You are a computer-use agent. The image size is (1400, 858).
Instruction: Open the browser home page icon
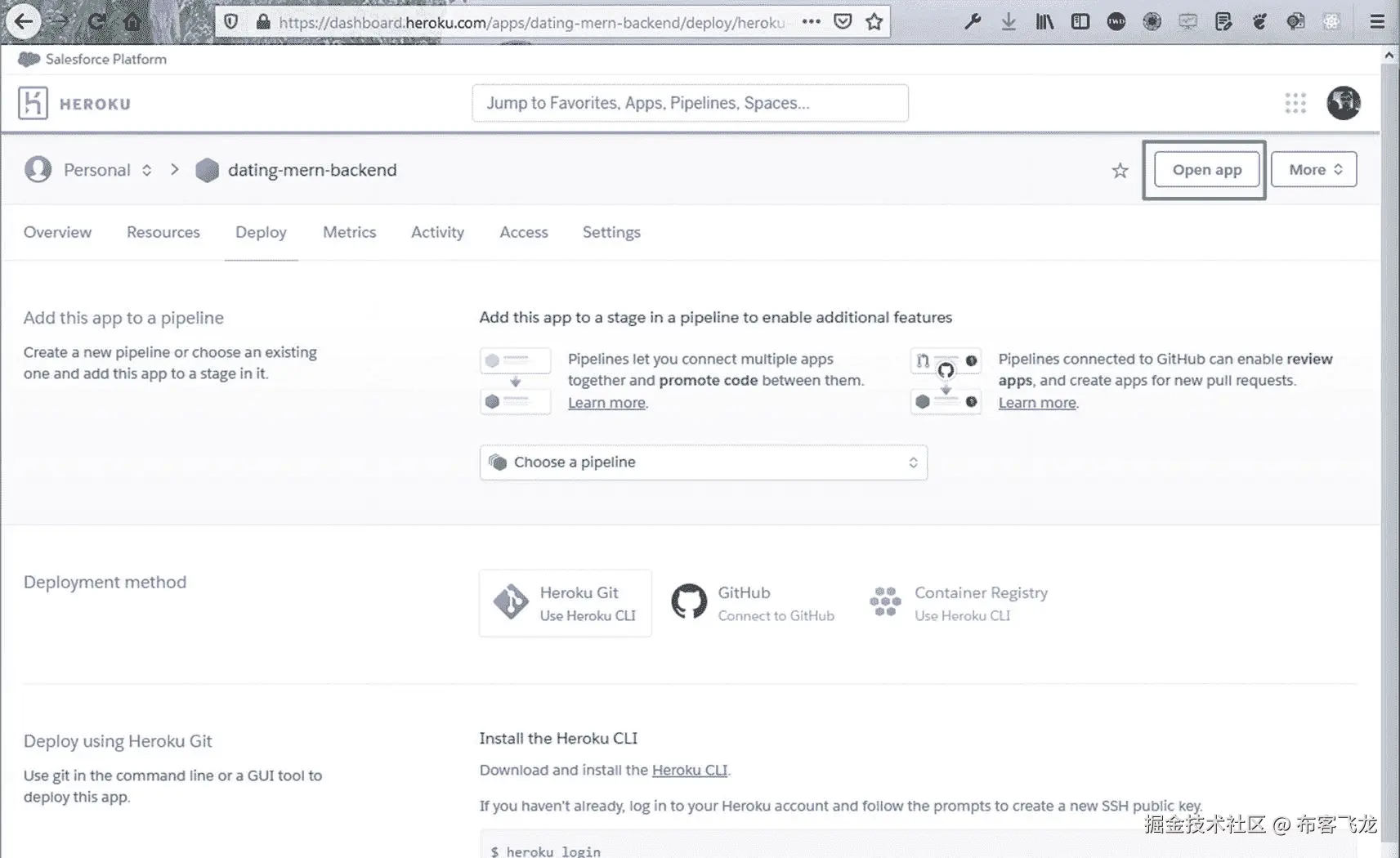click(x=132, y=22)
